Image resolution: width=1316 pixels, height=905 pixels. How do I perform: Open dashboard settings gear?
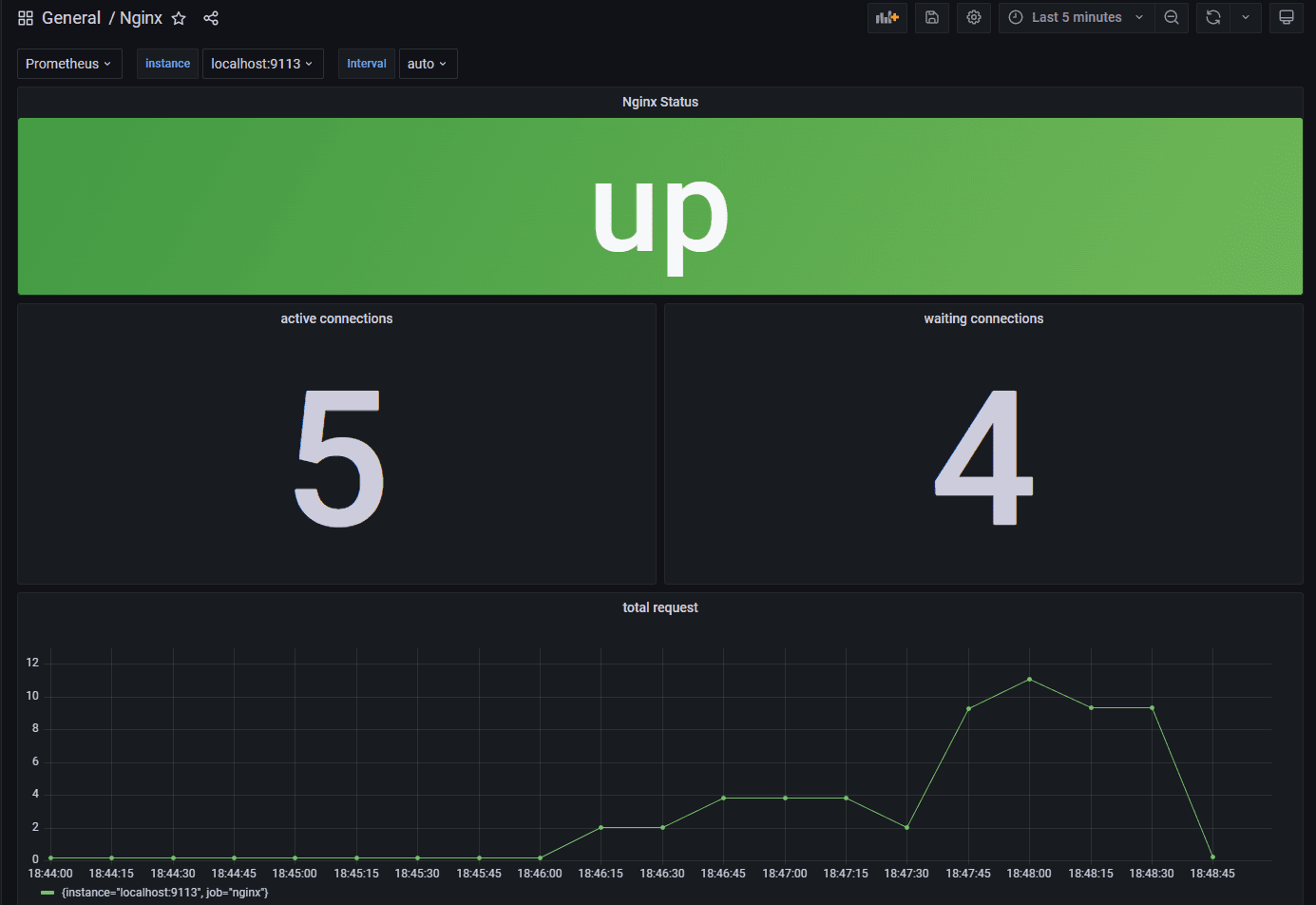(974, 17)
